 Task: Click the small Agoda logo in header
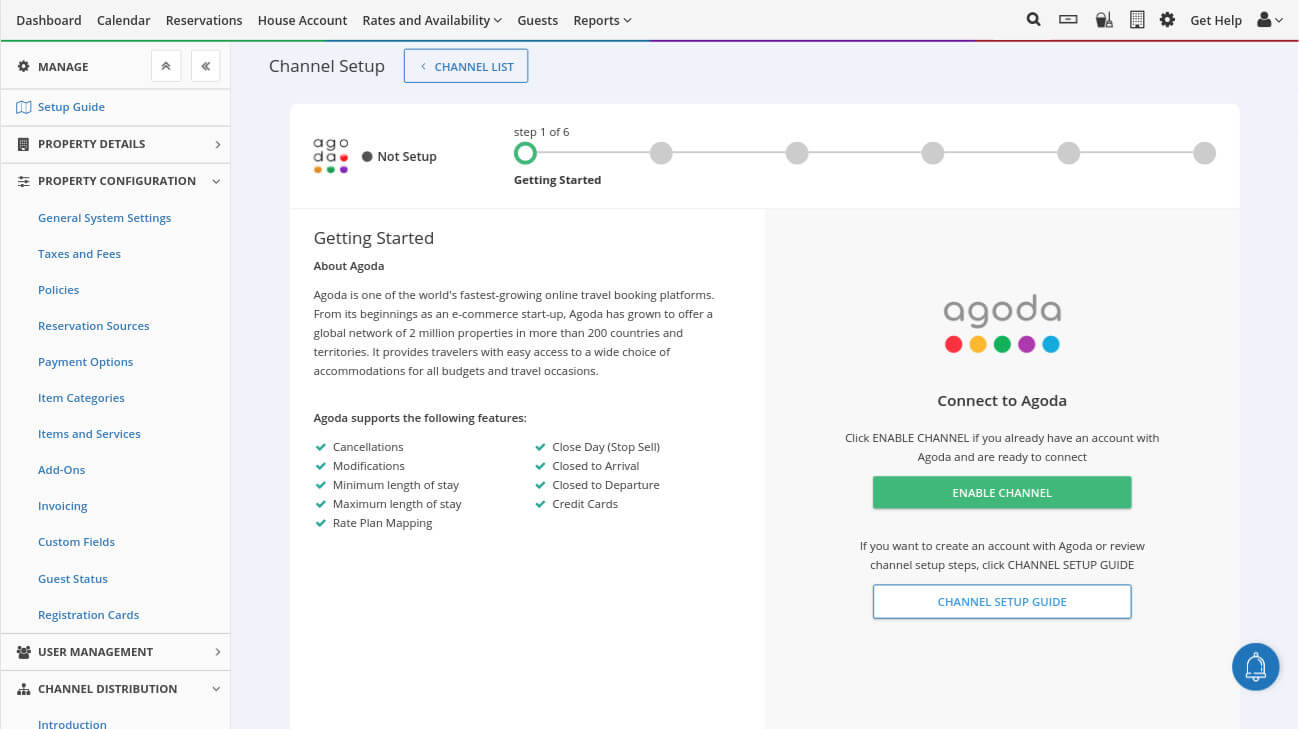point(331,156)
